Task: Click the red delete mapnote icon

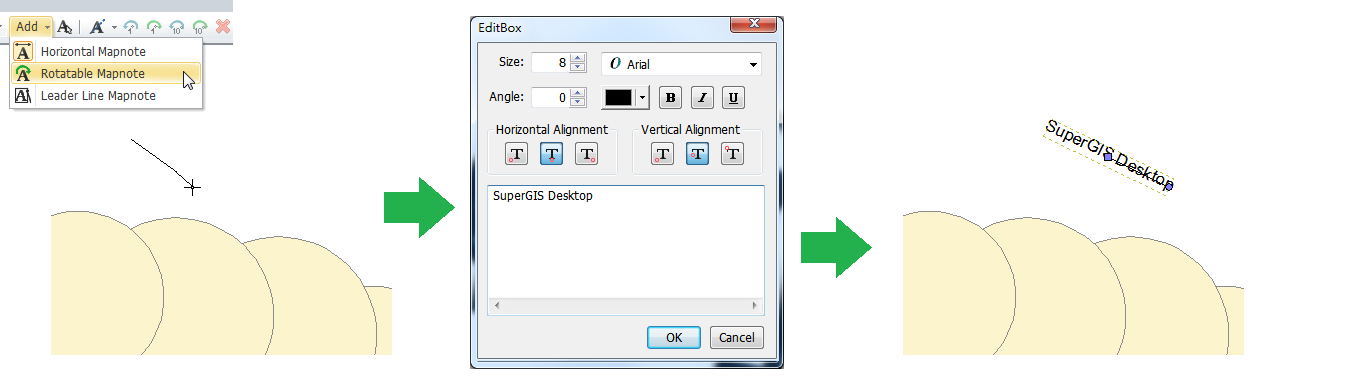Action: pyautogui.click(x=223, y=27)
